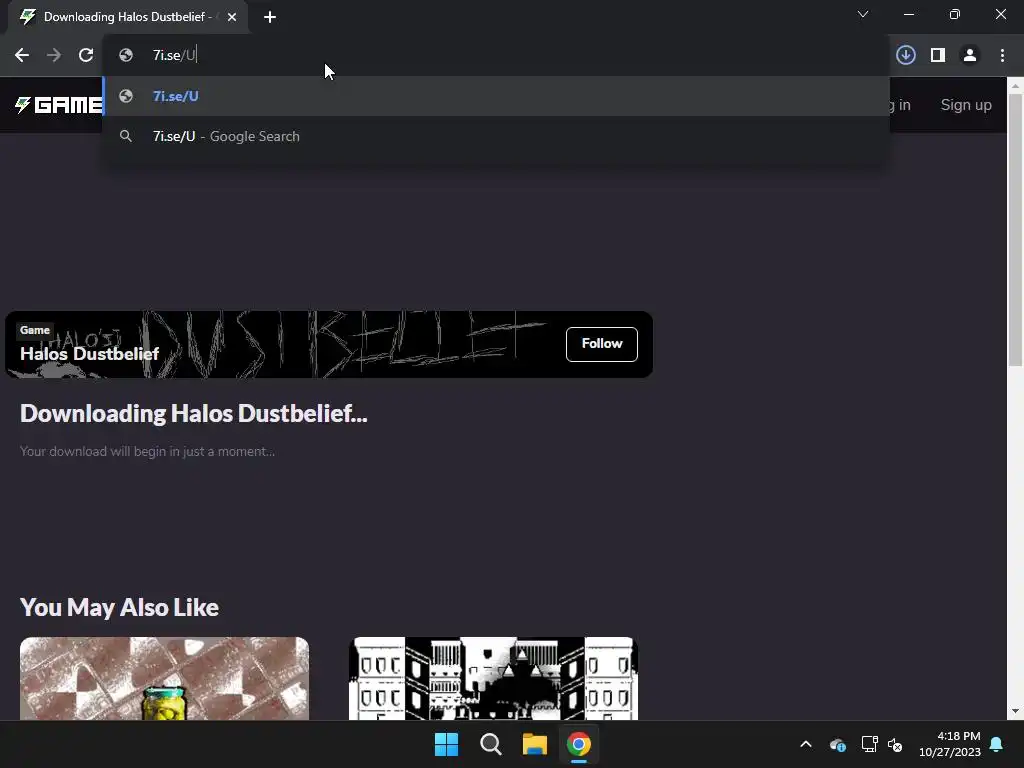Open Windows taskbar search
The width and height of the screenshot is (1024, 768).
[490, 744]
